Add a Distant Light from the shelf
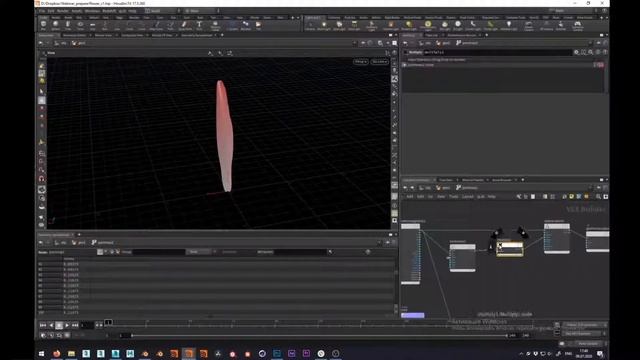The height and width of the screenshot is (360, 640). click(408, 26)
